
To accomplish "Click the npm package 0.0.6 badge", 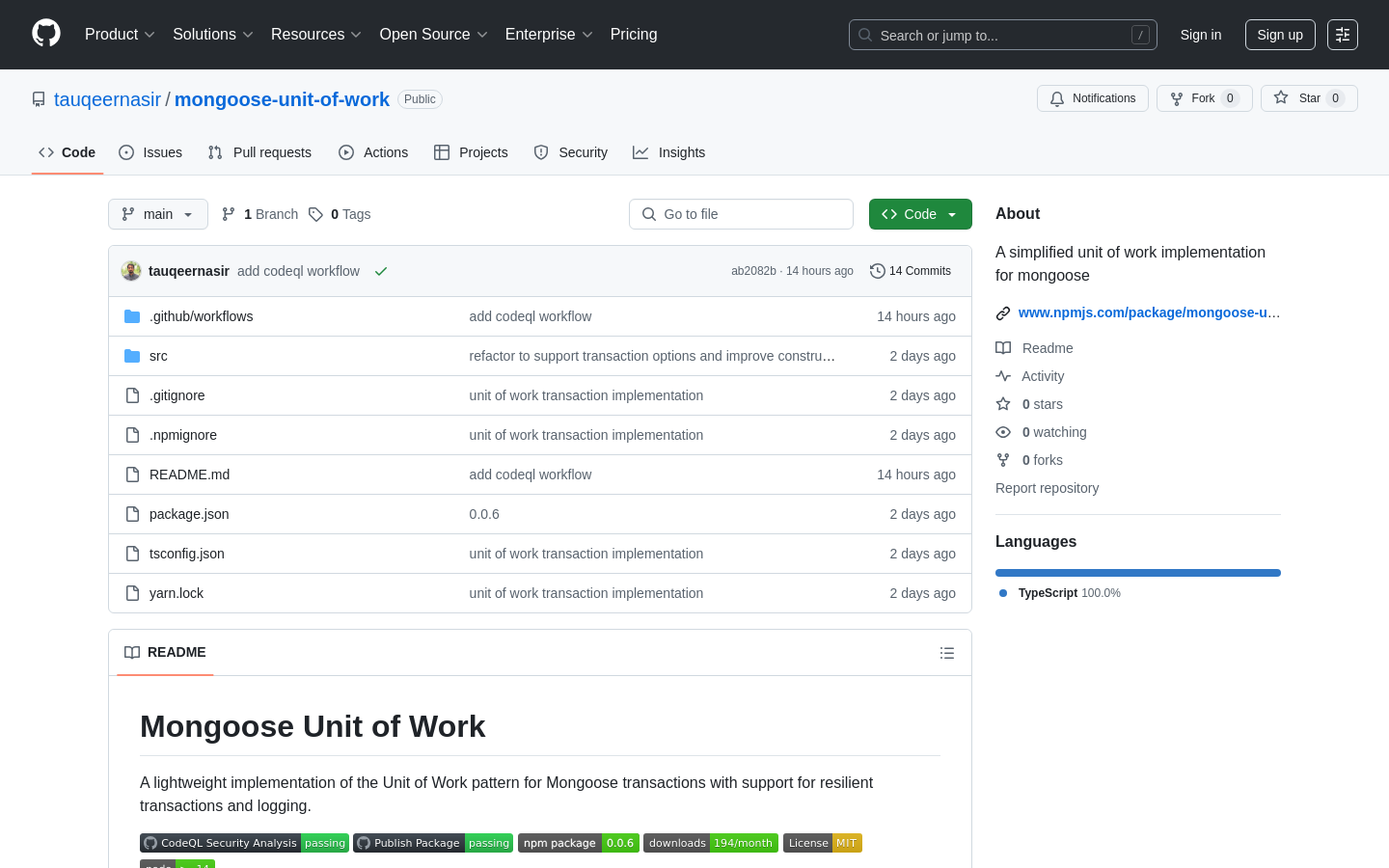I will coord(579,843).
